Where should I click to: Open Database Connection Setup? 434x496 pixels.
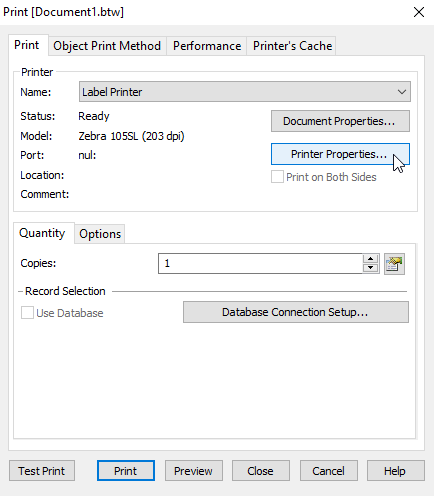pos(296,312)
